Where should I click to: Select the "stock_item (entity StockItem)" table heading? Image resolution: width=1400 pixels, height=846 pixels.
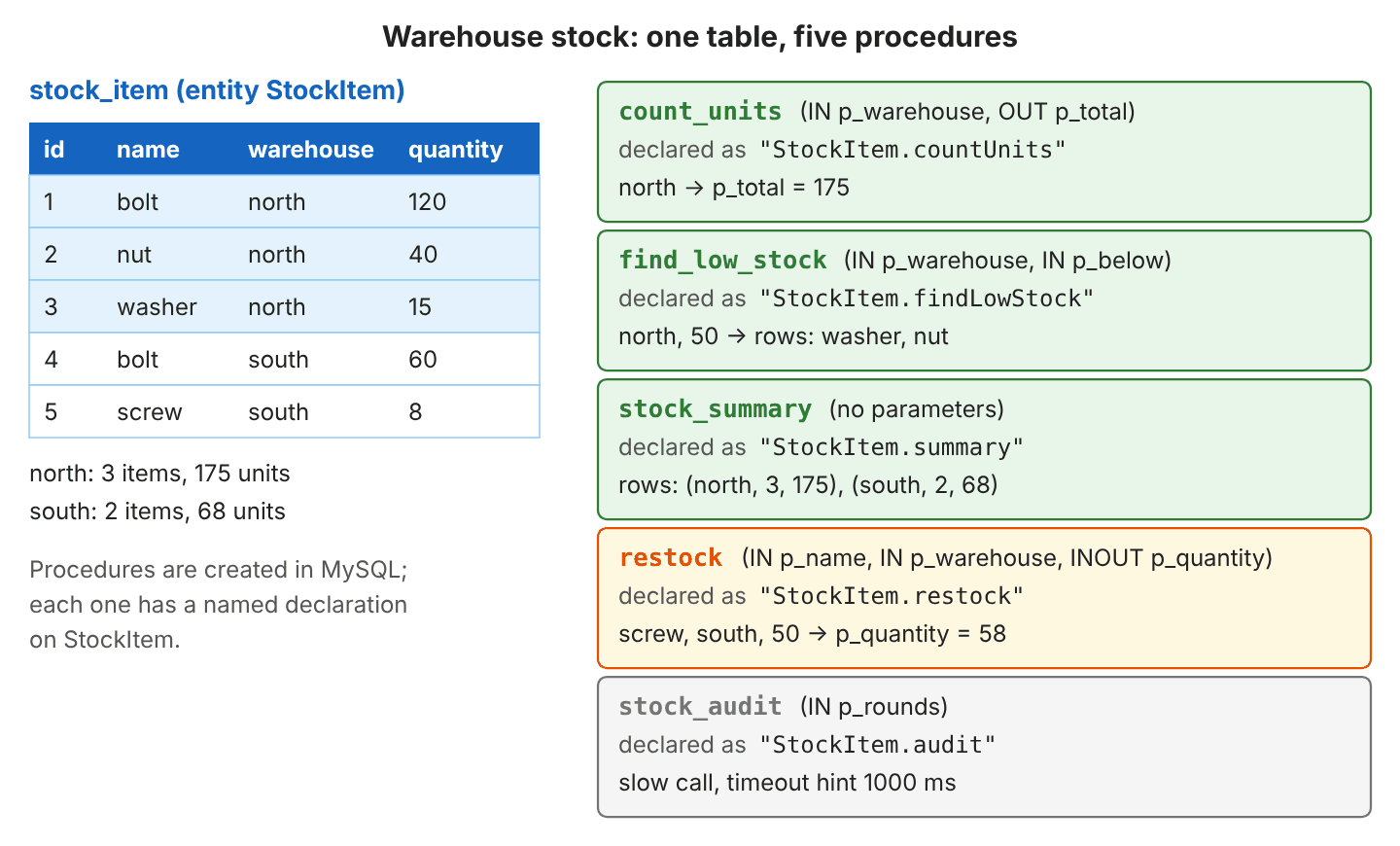click(217, 90)
